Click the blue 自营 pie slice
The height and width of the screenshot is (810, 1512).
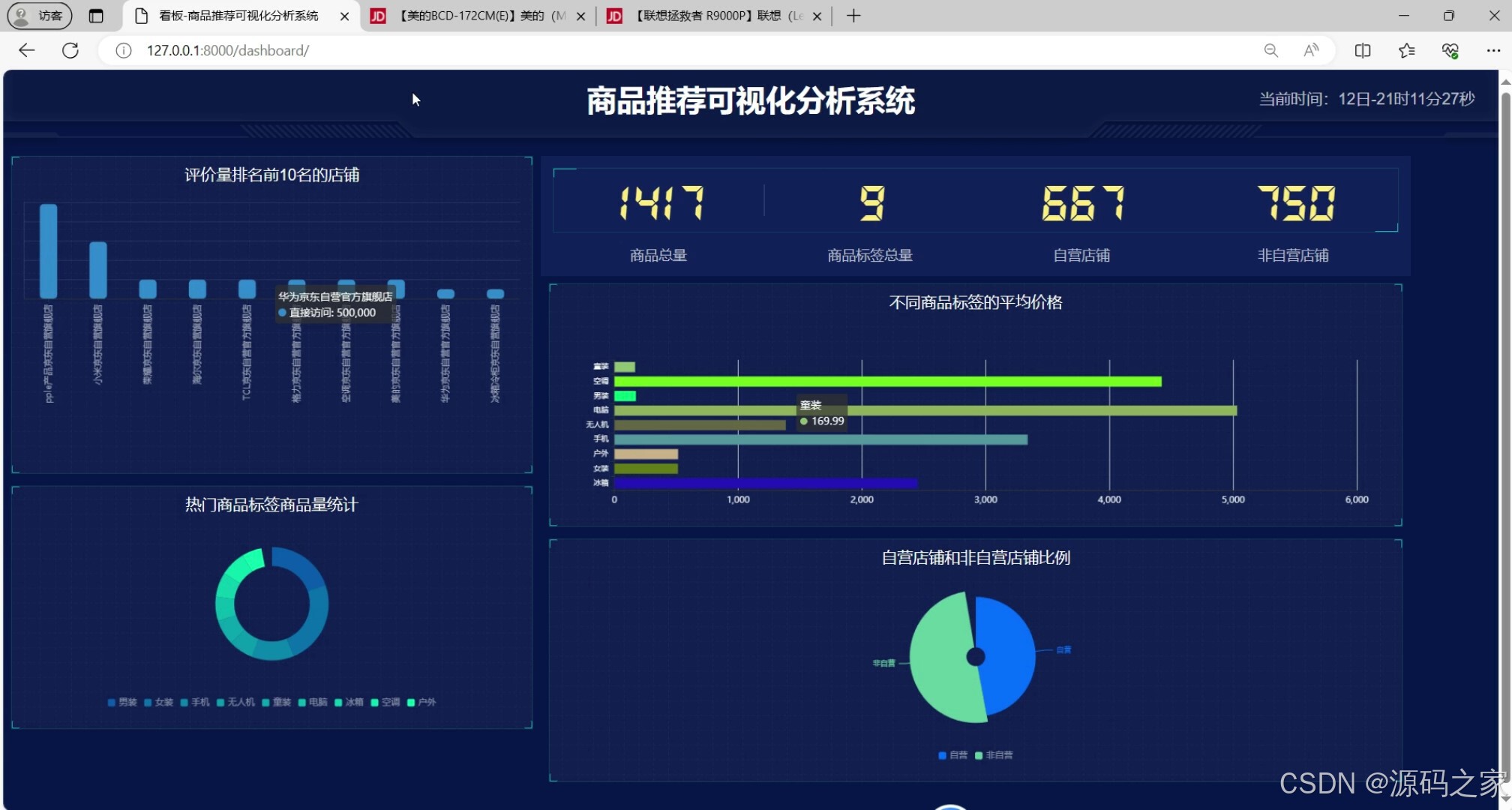pos(1009,652)
